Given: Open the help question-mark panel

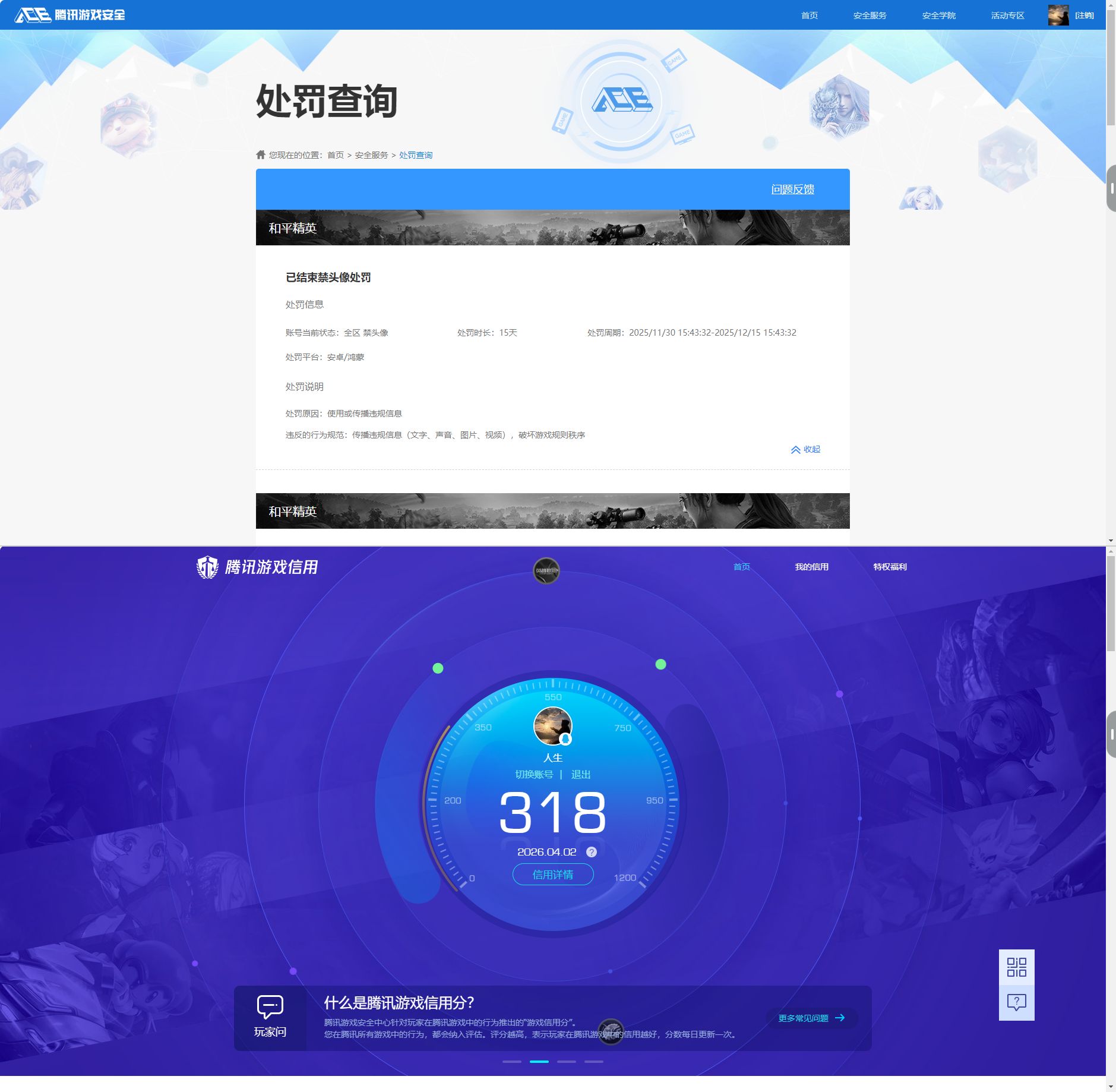Looking at the screenshot, I should point(1017,1002).
